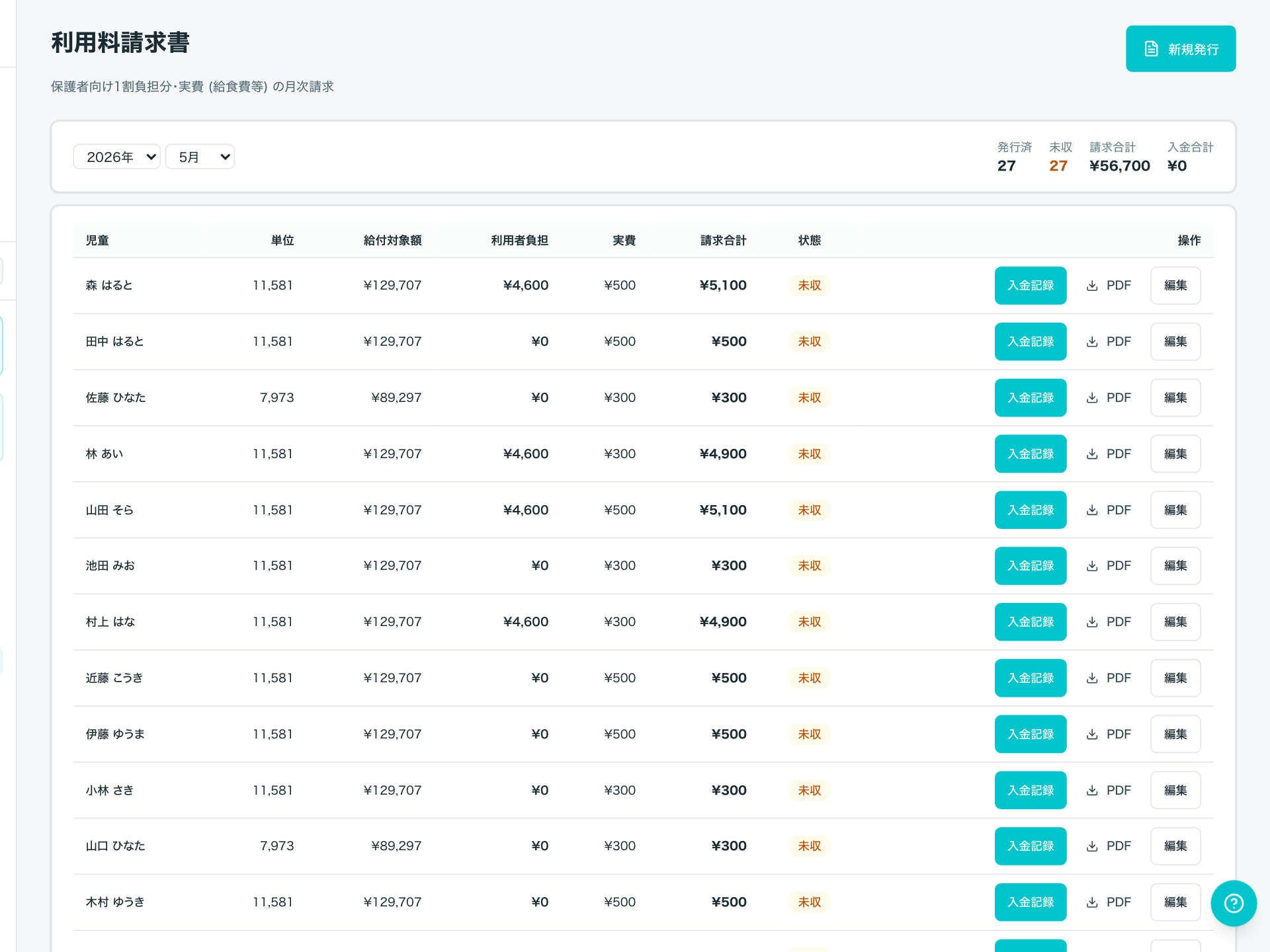Download PDF icon for 田中 はると

[x=1092, y=342]
